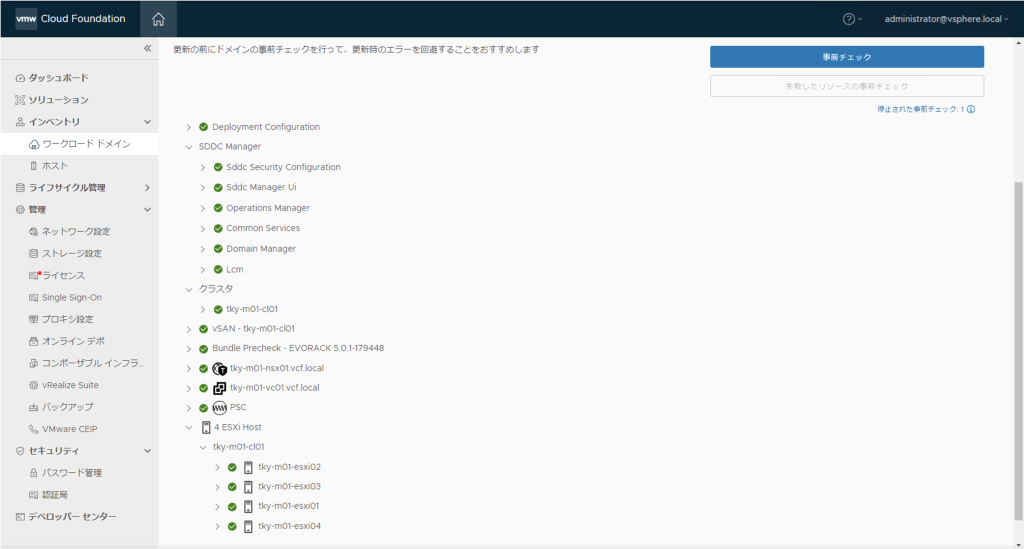1024x549 pixels.
Task: Select the tky-m01-esxi04 host label
Action: click(289, 526)
